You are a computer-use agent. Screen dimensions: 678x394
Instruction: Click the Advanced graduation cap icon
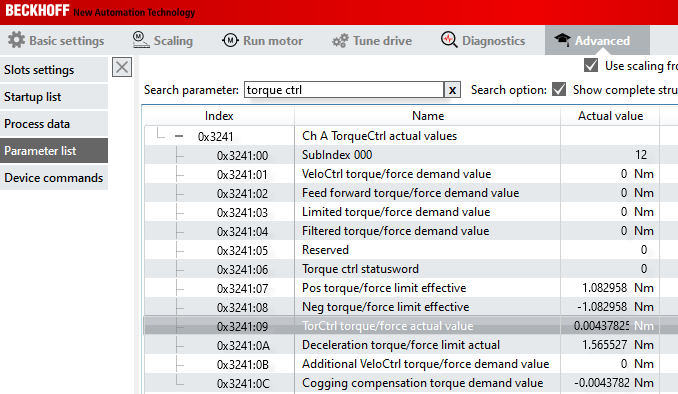pos(562,40)
